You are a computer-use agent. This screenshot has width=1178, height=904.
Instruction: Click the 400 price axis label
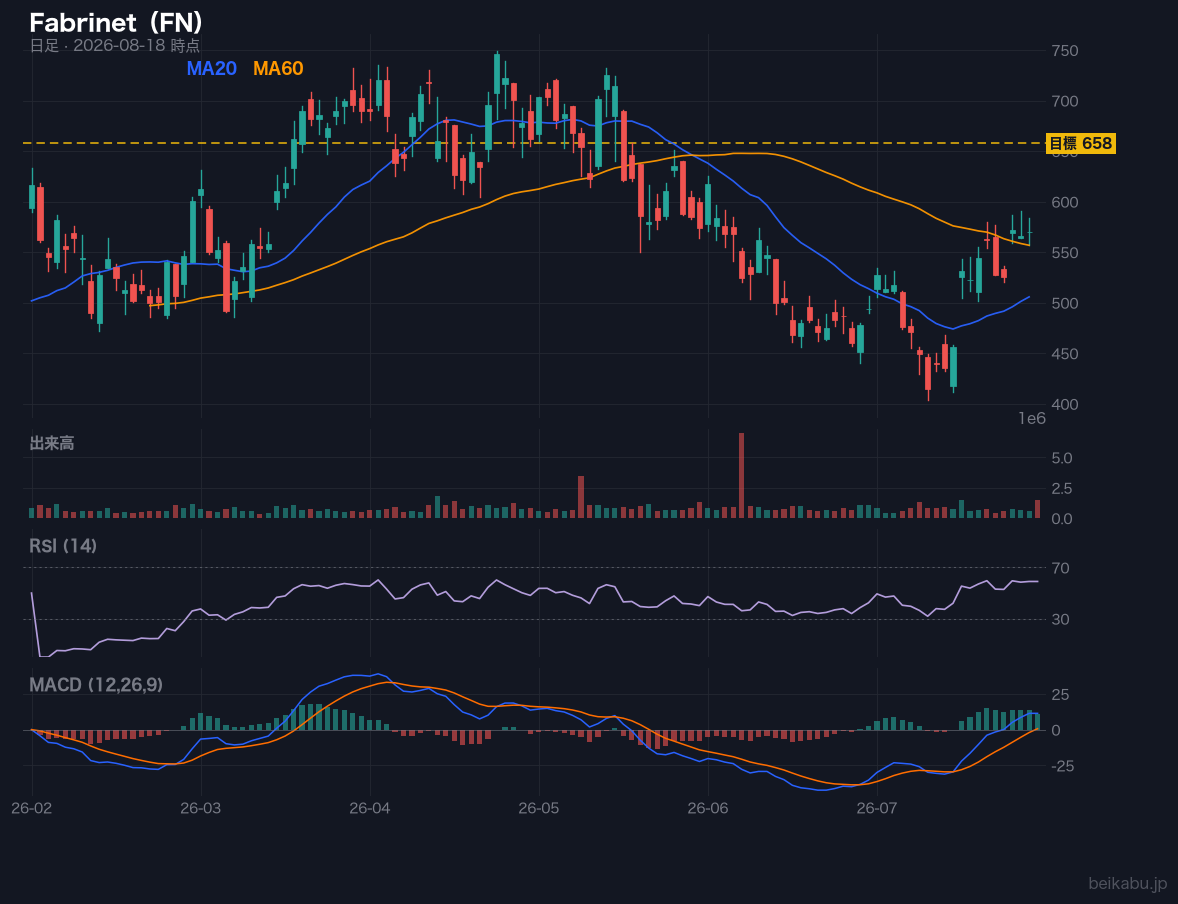coord(1065,404)
